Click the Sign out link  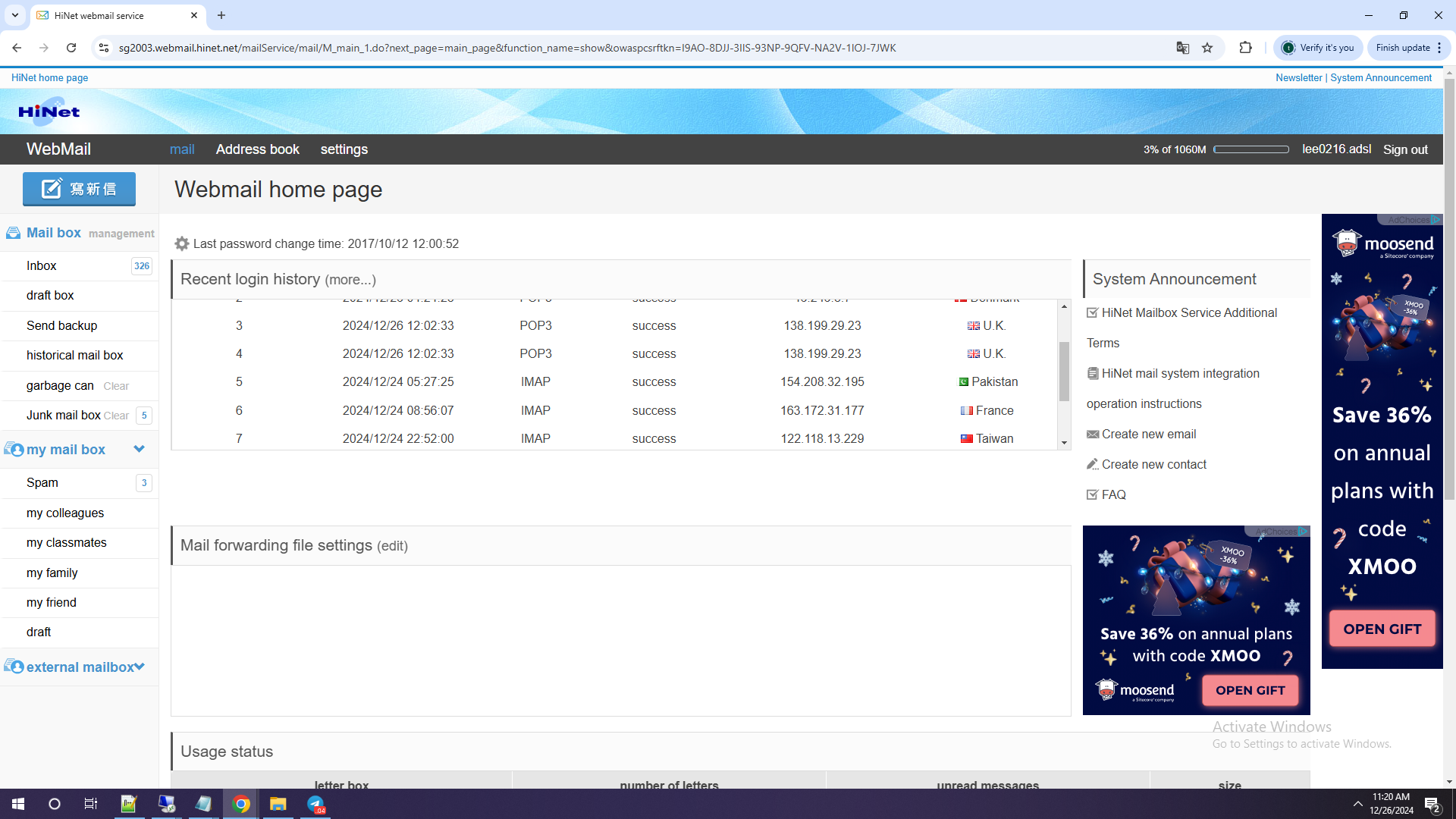(x=1404, y=149)
